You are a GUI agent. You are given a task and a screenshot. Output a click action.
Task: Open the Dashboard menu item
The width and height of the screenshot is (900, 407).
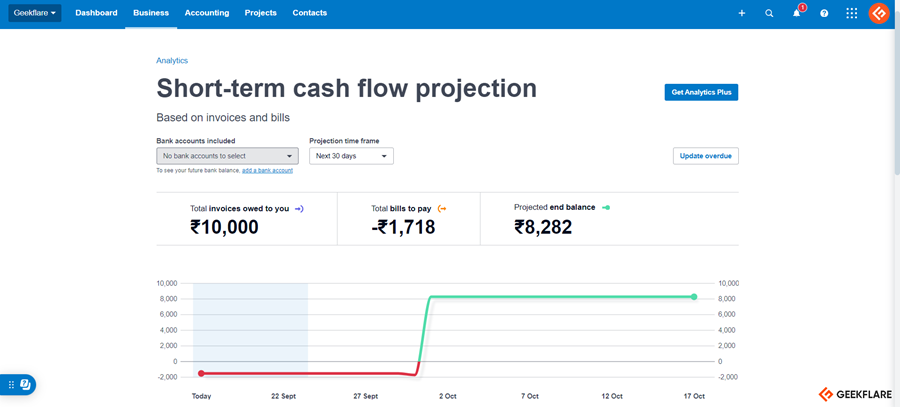96,13
